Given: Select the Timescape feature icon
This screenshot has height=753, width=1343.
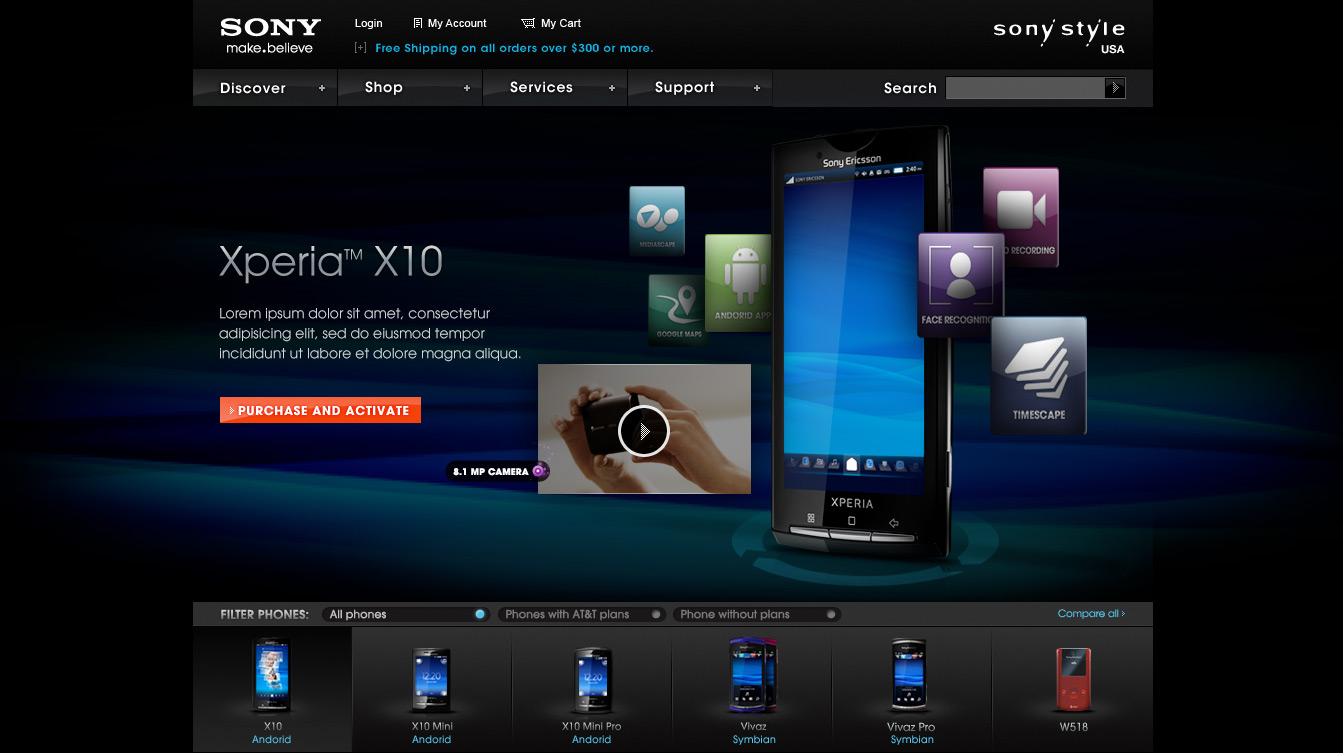Looking at the screenshot, I should 1038,375.
